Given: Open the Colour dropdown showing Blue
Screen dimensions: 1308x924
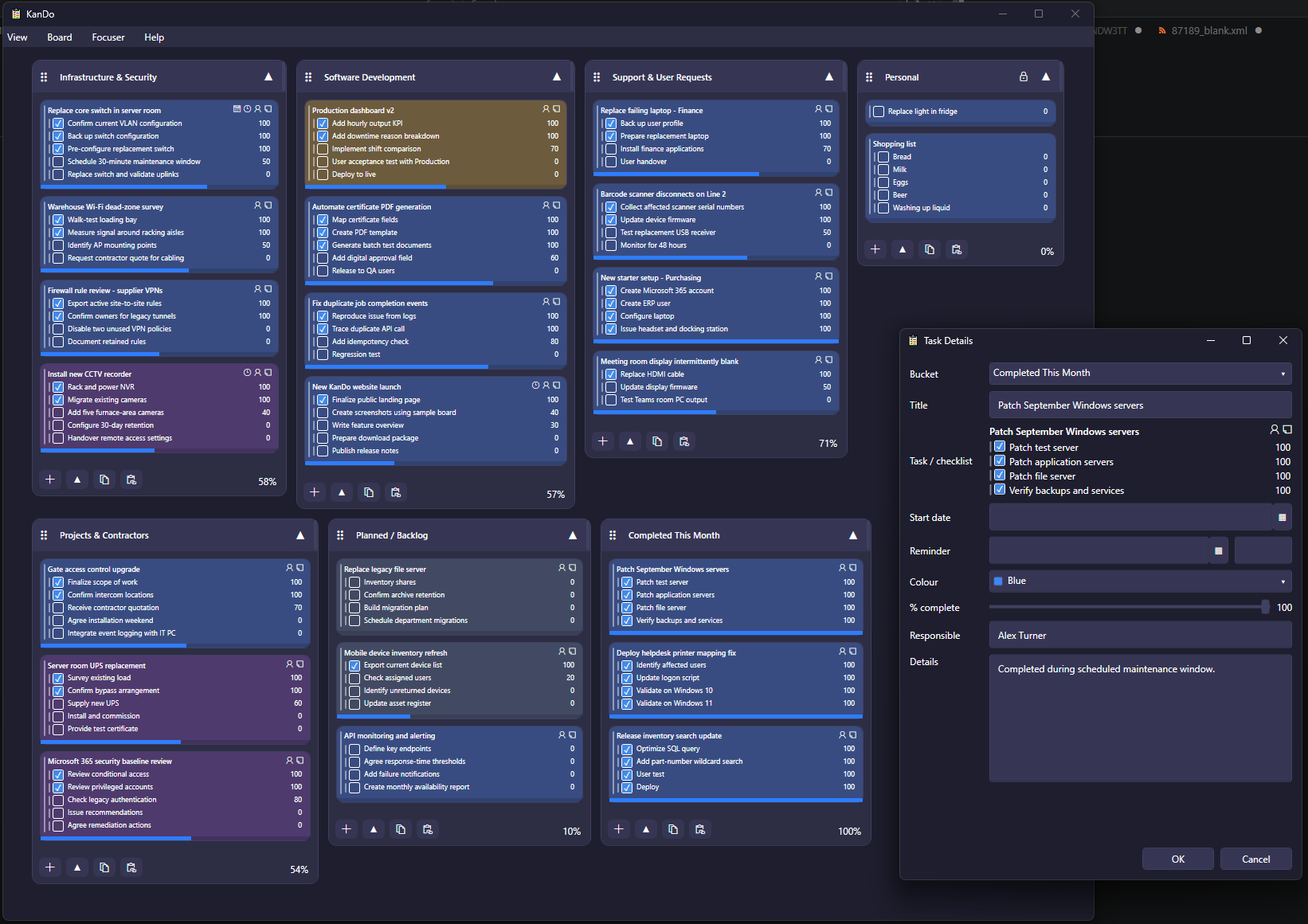Looking at the screenshot, I should [x=1141, y=581].
